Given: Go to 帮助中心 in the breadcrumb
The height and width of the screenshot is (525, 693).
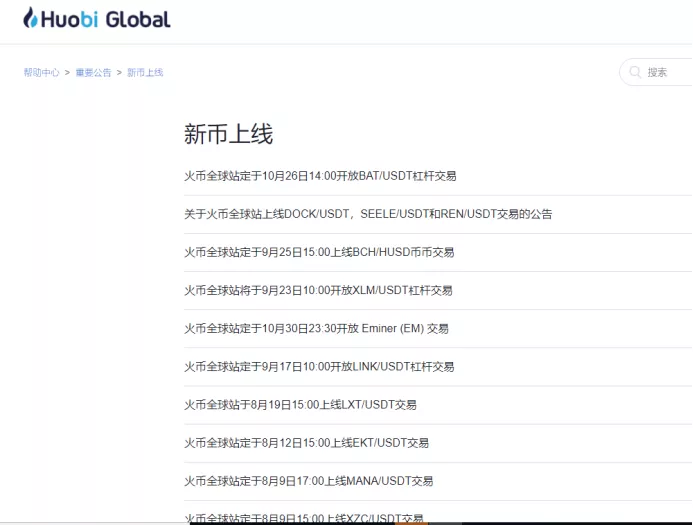Looking at the screenshot, I should pos(41,73).
